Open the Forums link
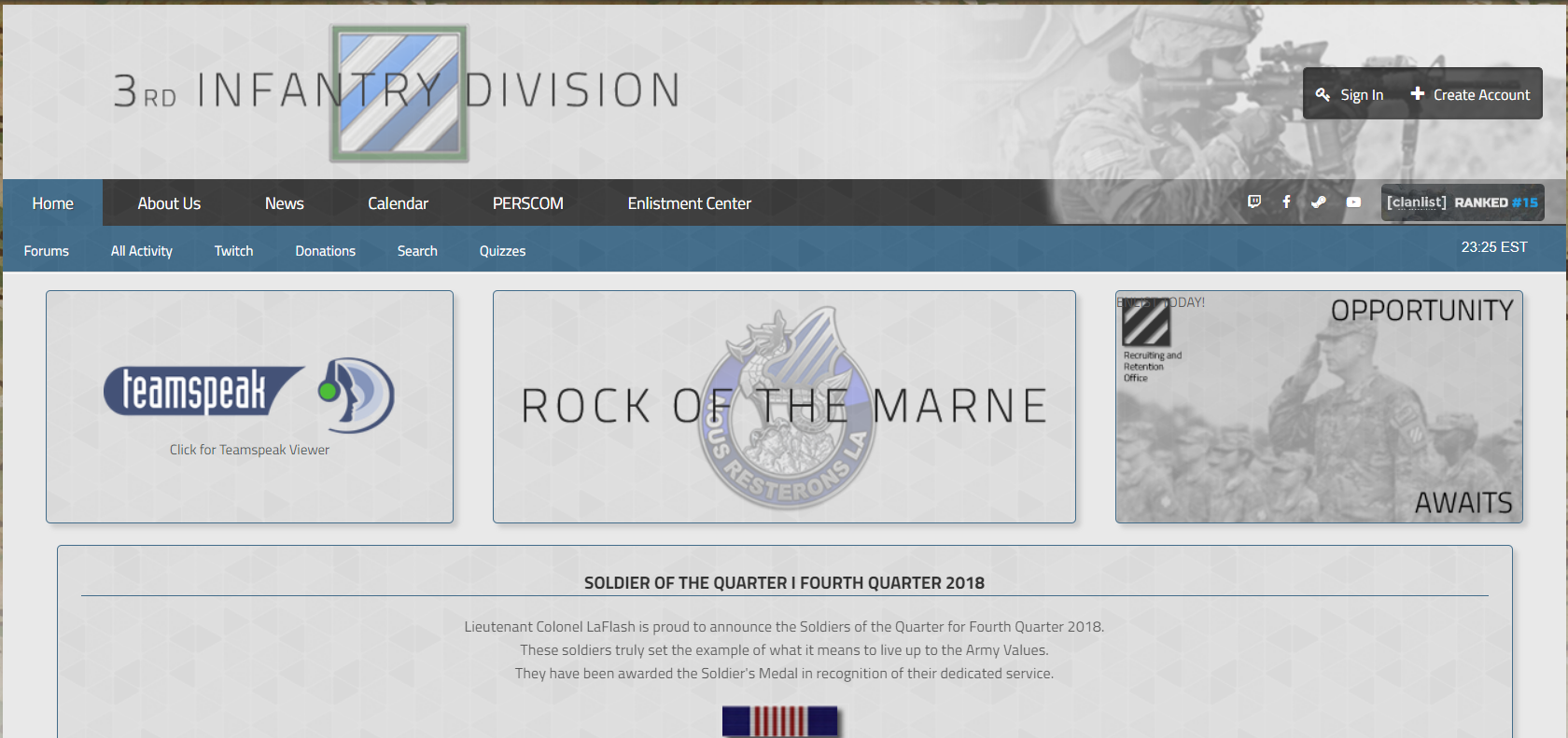The image size is (1568, 738). (x=47, y=251)
